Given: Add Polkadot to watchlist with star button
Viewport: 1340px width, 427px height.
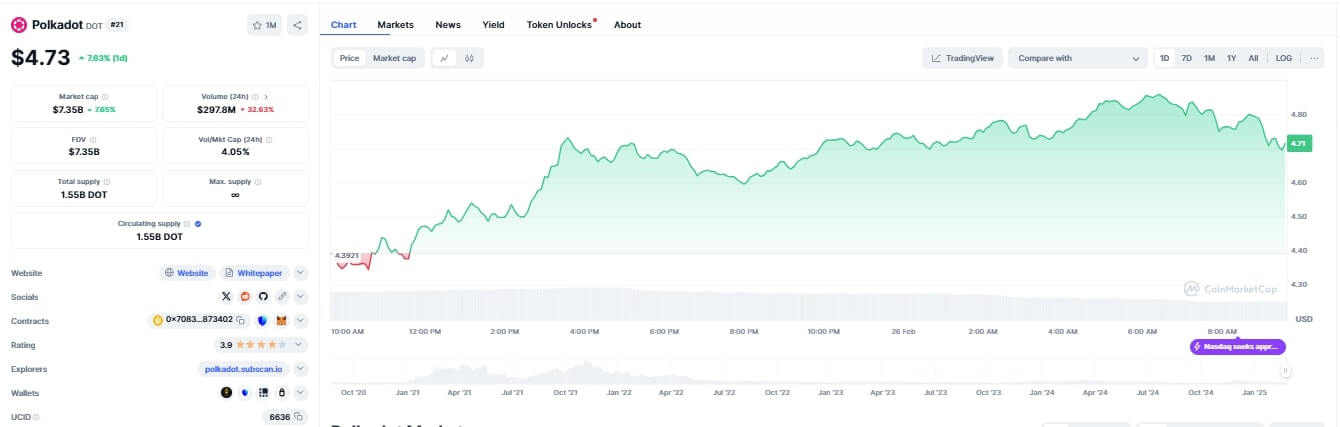Looking at the screenshot, I should click(x=265, y=25).
